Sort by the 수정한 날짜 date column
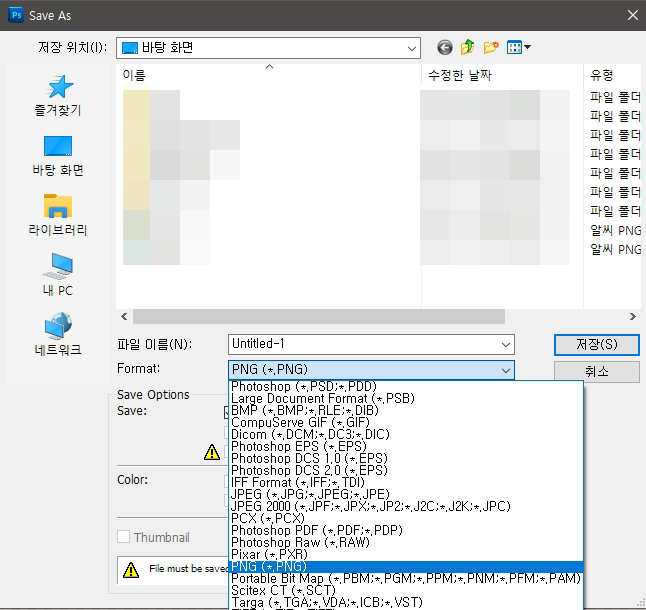The width and height of the screenshot is (646, 610). (x=502, y=75)
